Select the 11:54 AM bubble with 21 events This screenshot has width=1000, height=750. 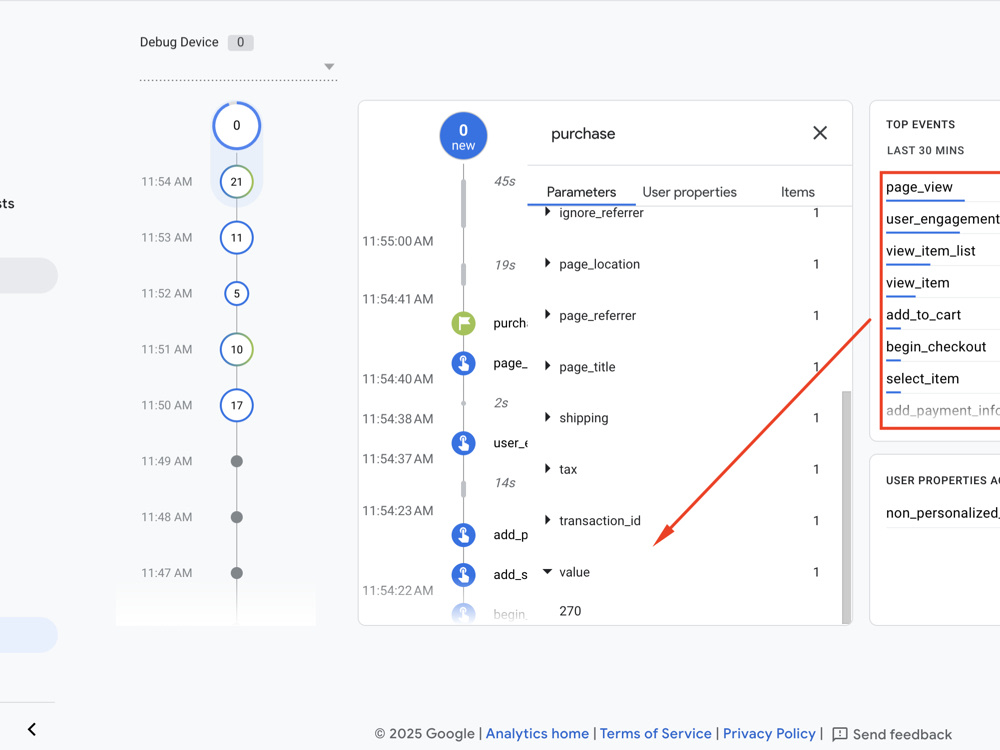pos(237,182)
